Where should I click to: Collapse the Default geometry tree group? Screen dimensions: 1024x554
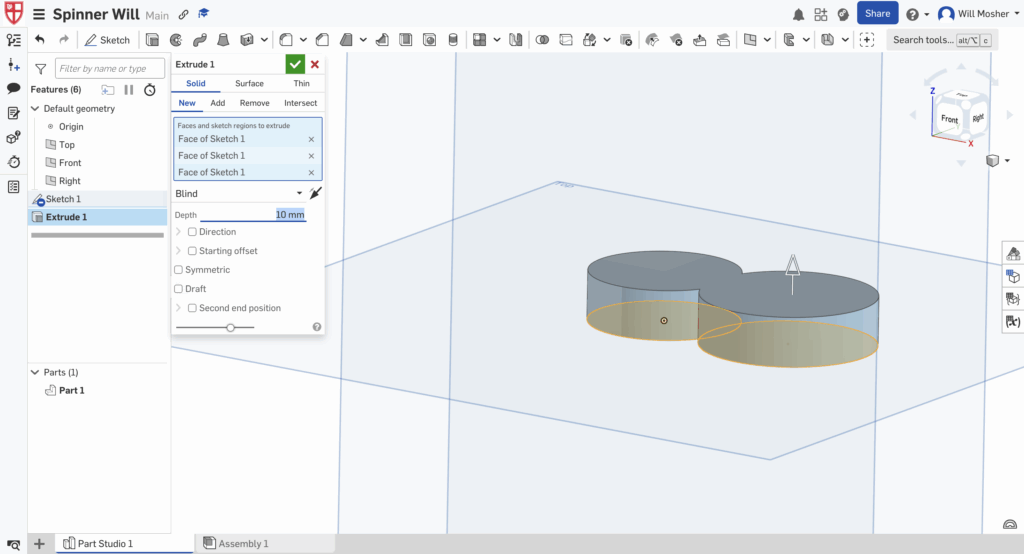[x=35, y=108]
